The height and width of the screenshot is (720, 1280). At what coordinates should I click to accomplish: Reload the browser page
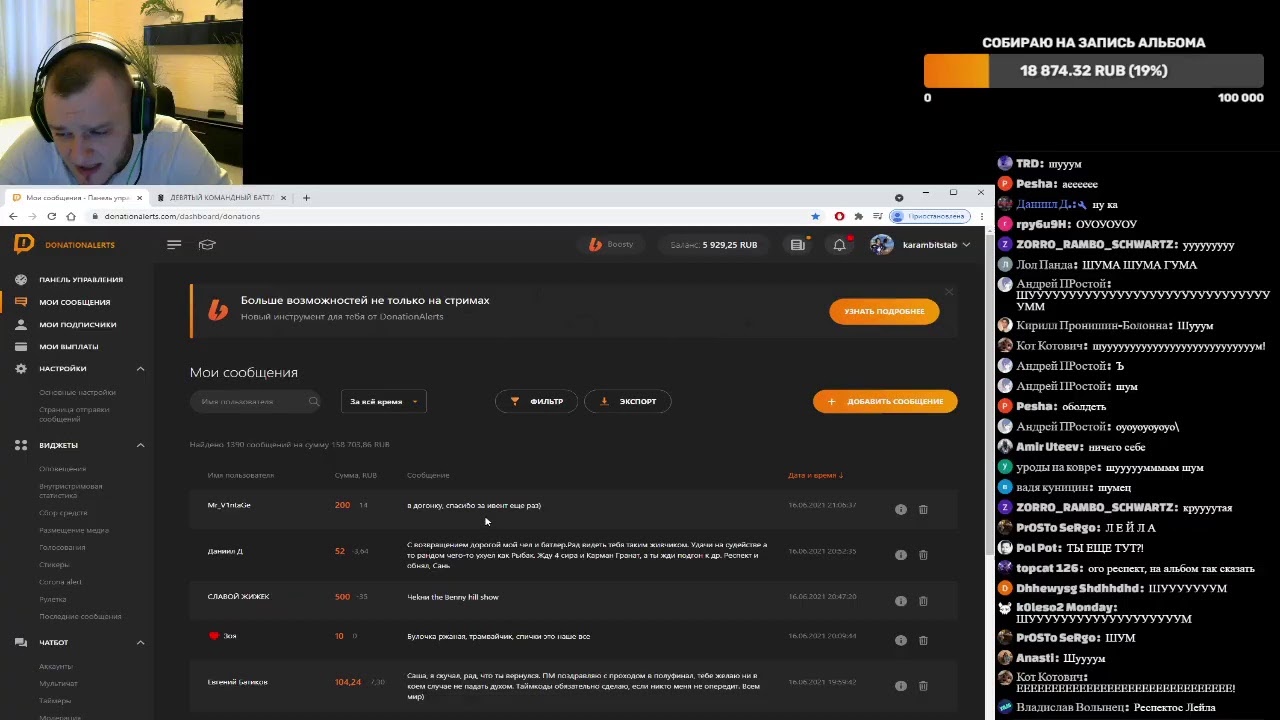tap(51, 216)
